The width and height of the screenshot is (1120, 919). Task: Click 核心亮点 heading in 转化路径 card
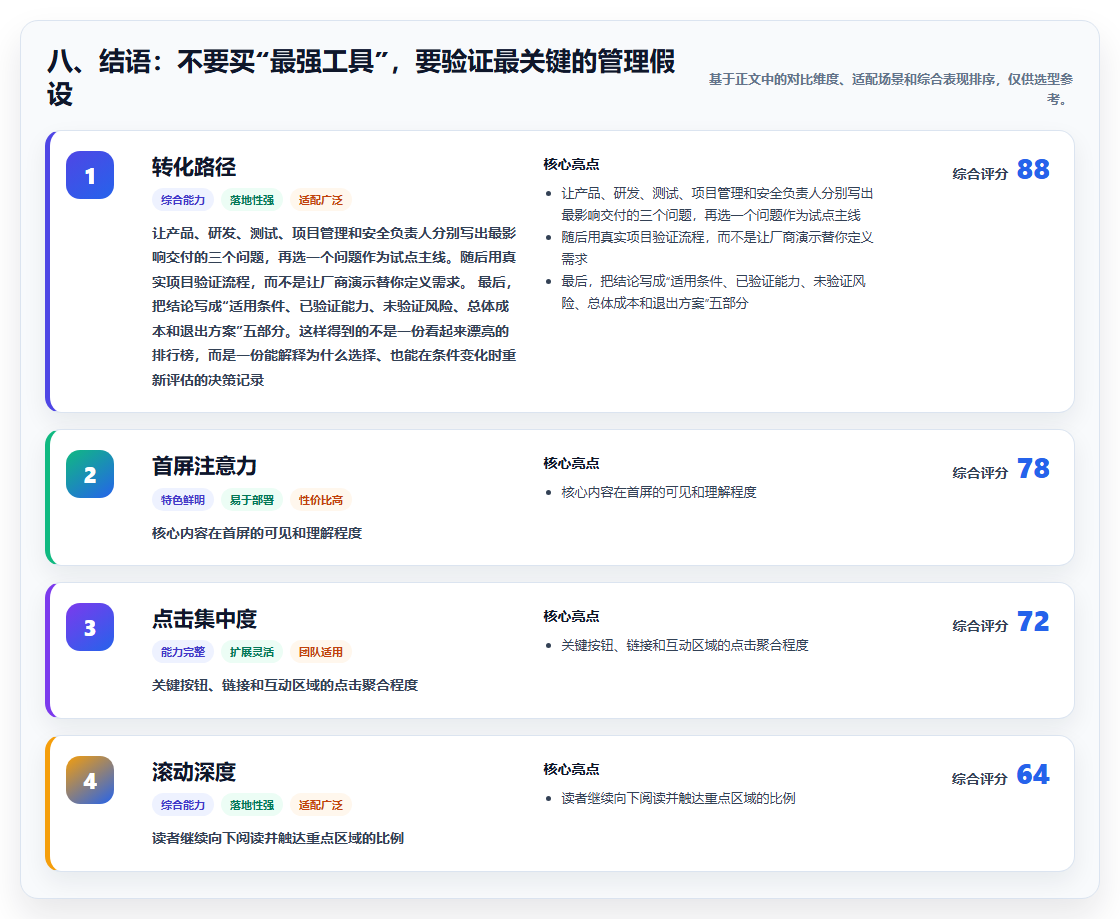571,164
